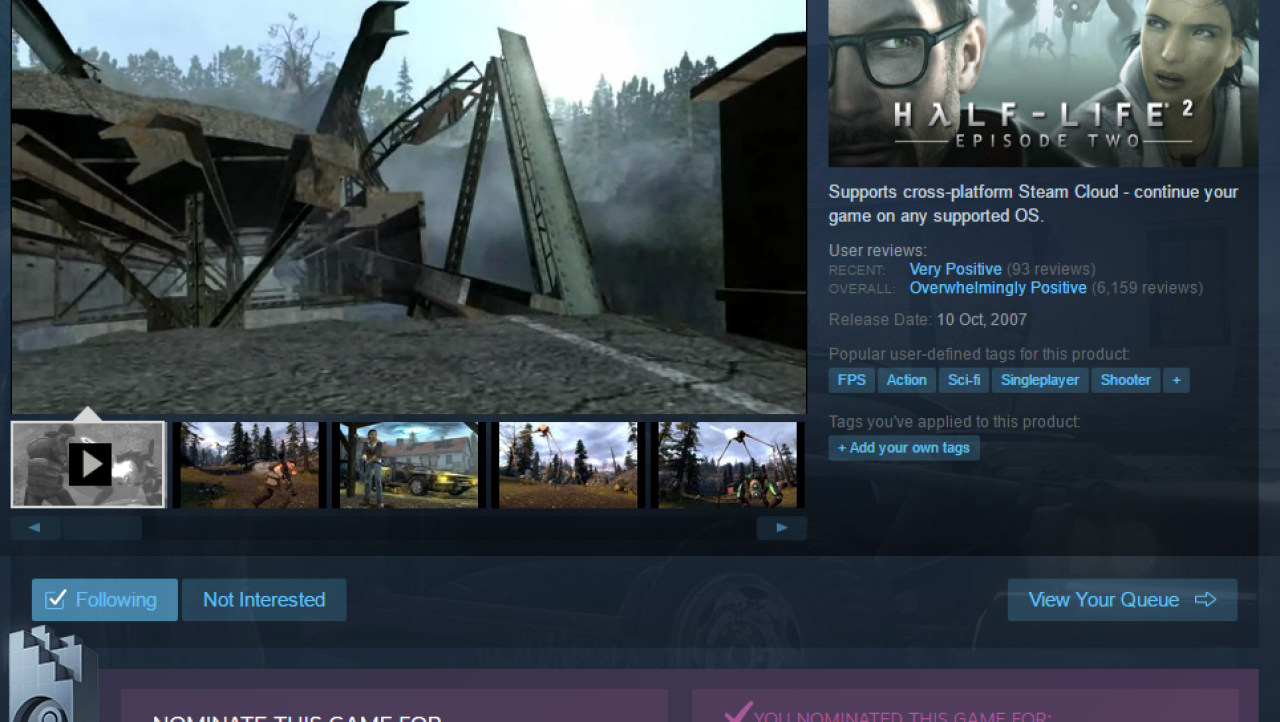Click the Action tag

pyautogui.click(x=907, y=380)
